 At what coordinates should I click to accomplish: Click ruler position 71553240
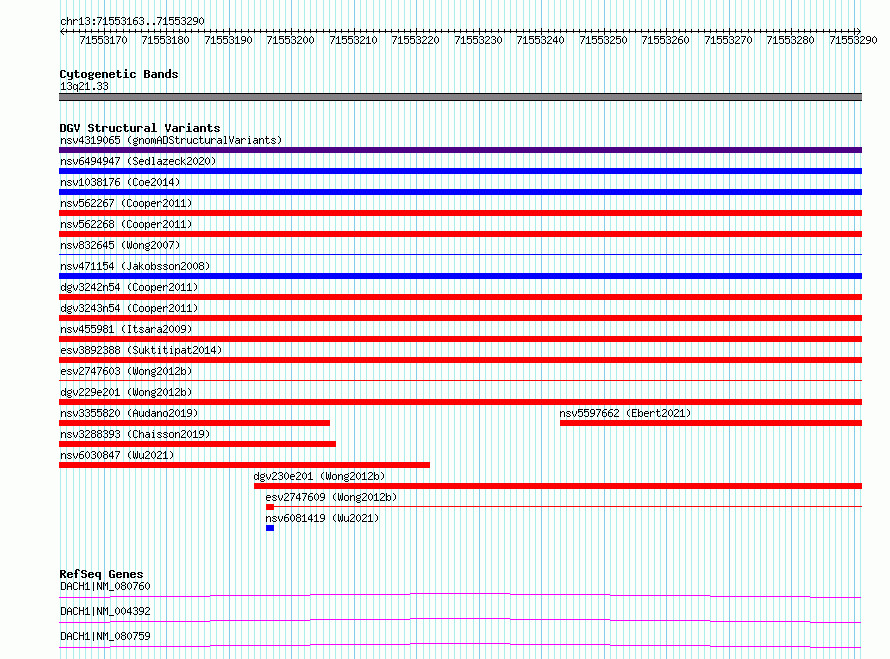[540, 40]
